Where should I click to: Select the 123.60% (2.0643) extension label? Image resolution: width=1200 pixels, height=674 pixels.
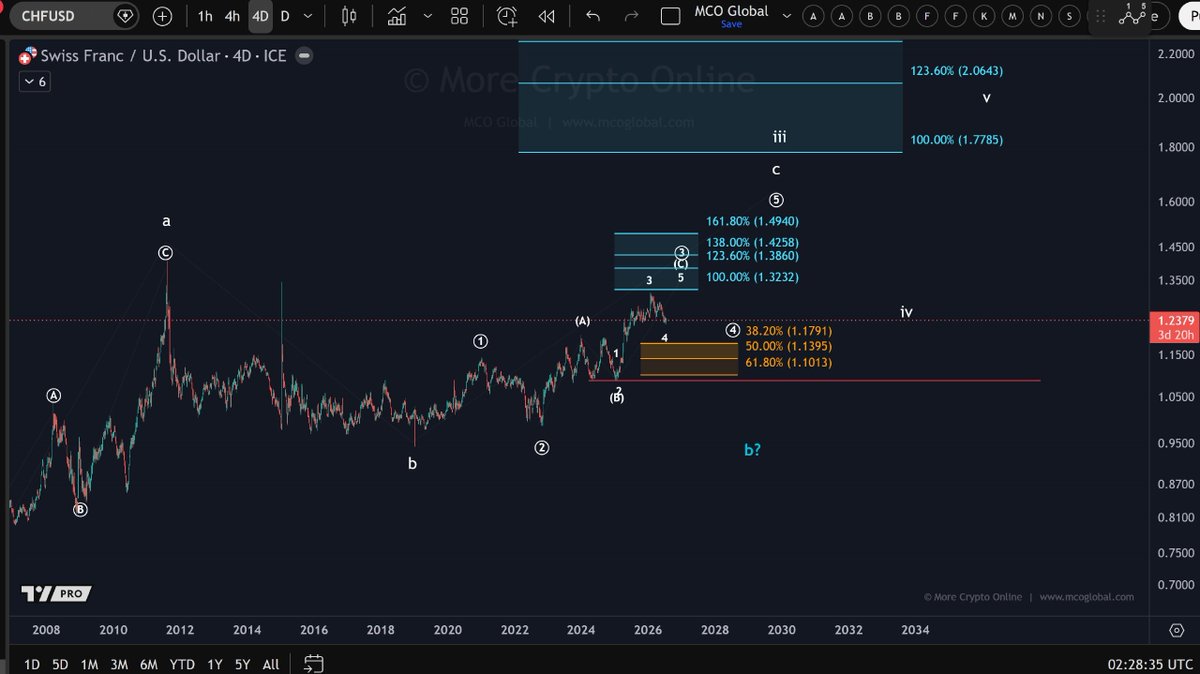pyautogui.click(x=957, y=71)
